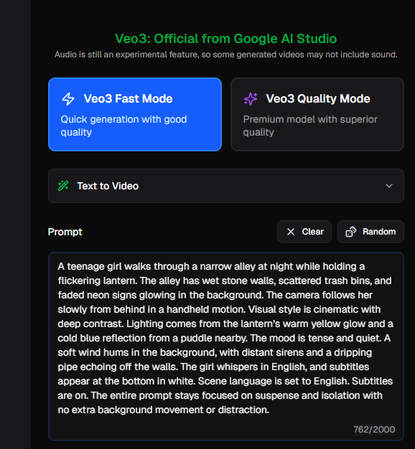
Task: Click 'Quick generation with good quality' description
Action: click(124, 126)
